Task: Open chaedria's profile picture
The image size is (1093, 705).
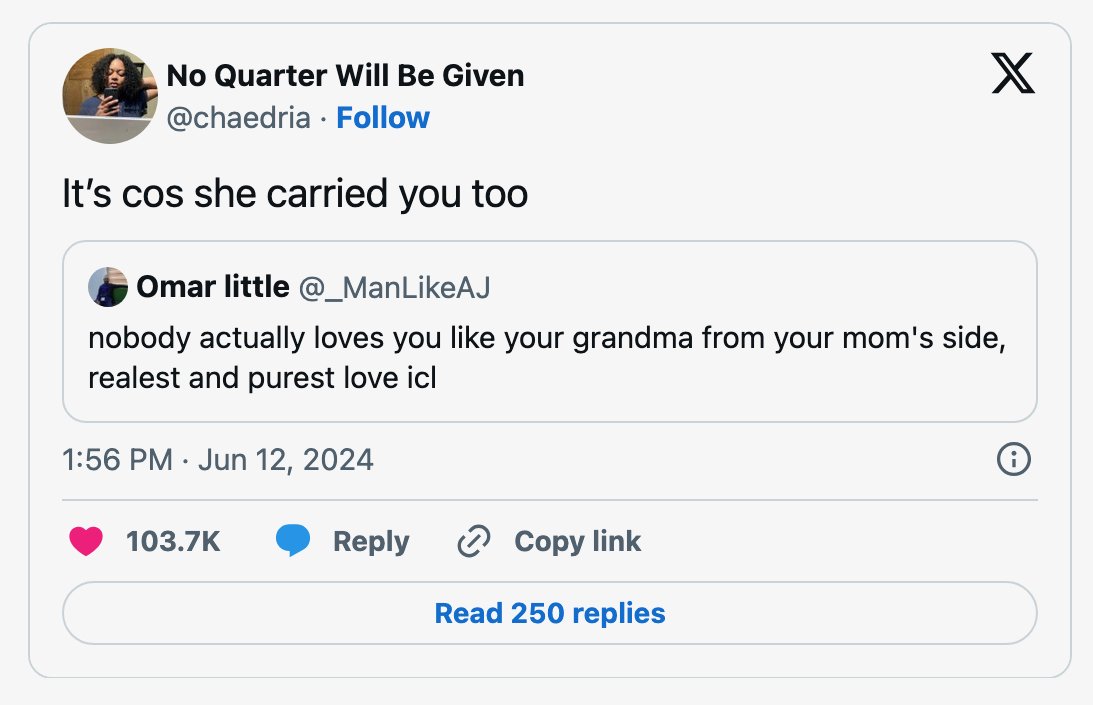Action: pos(110,96)
